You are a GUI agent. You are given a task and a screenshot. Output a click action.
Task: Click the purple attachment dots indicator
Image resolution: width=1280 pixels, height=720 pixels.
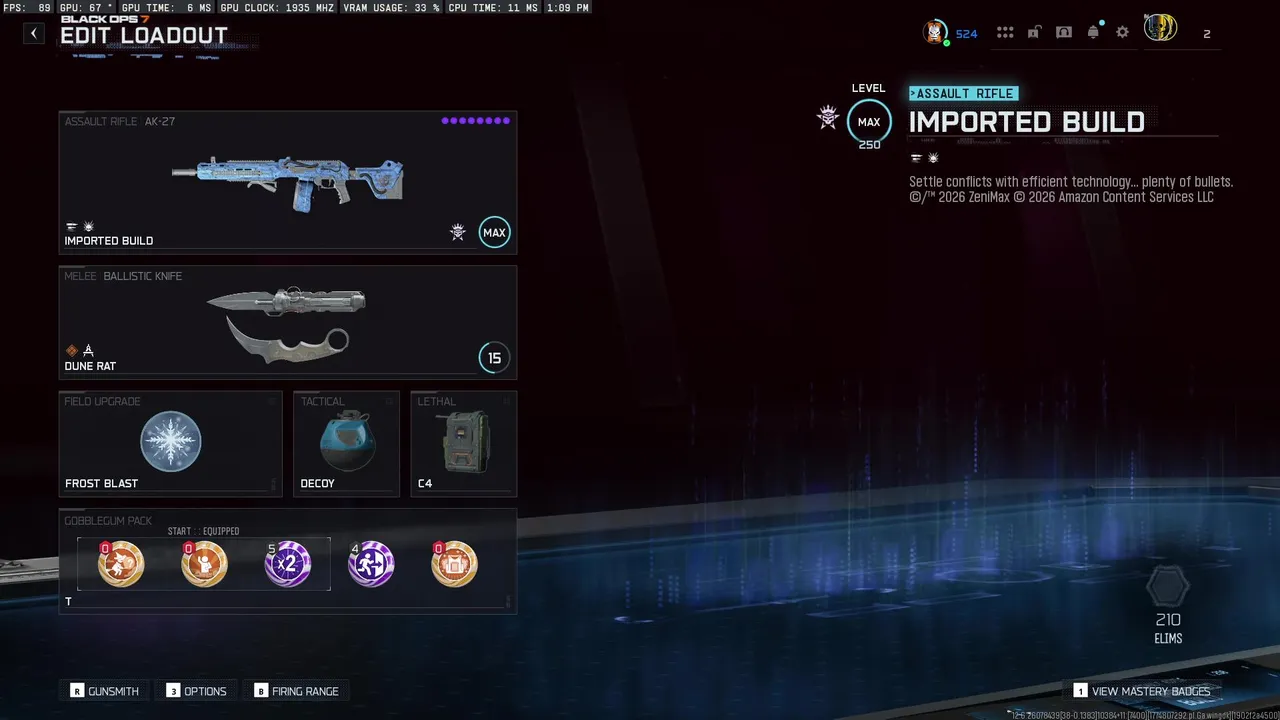pos(476,121)
